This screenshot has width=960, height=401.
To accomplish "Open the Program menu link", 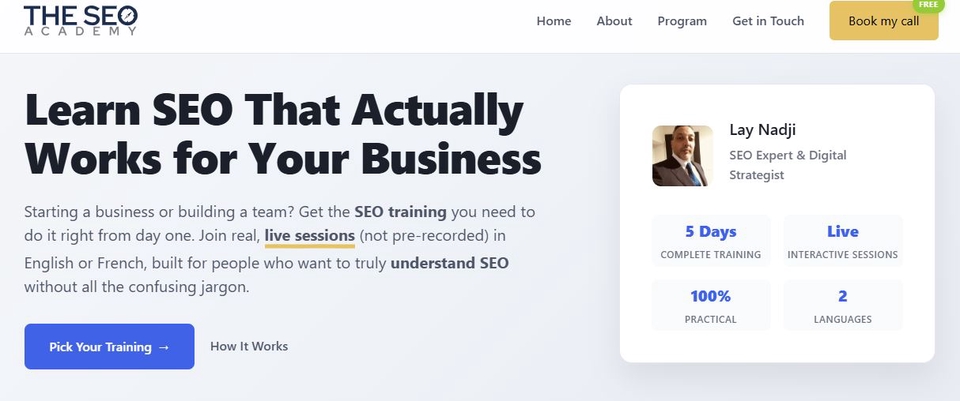I will point(682,21).
